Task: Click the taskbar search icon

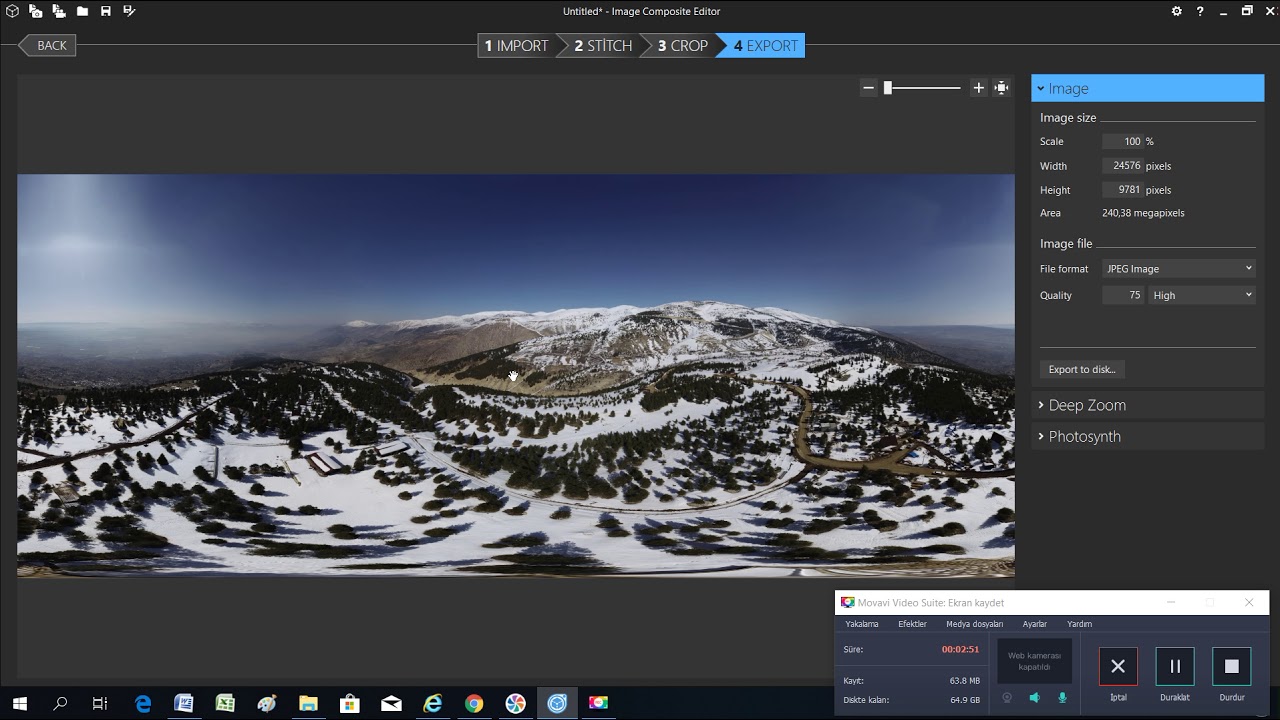Action: 60,703
